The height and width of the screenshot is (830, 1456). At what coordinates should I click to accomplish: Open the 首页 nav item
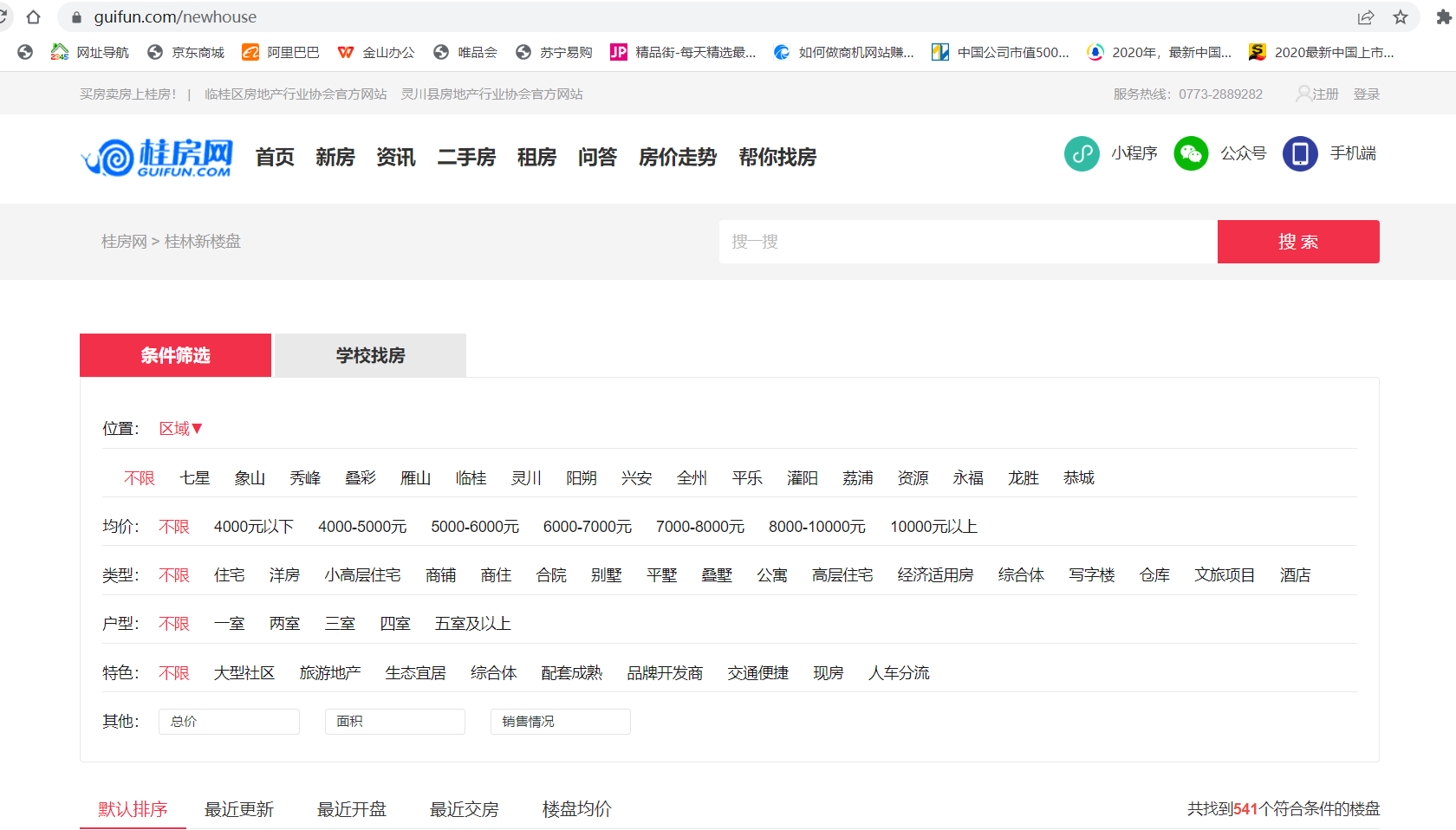(x=275, y=158)
